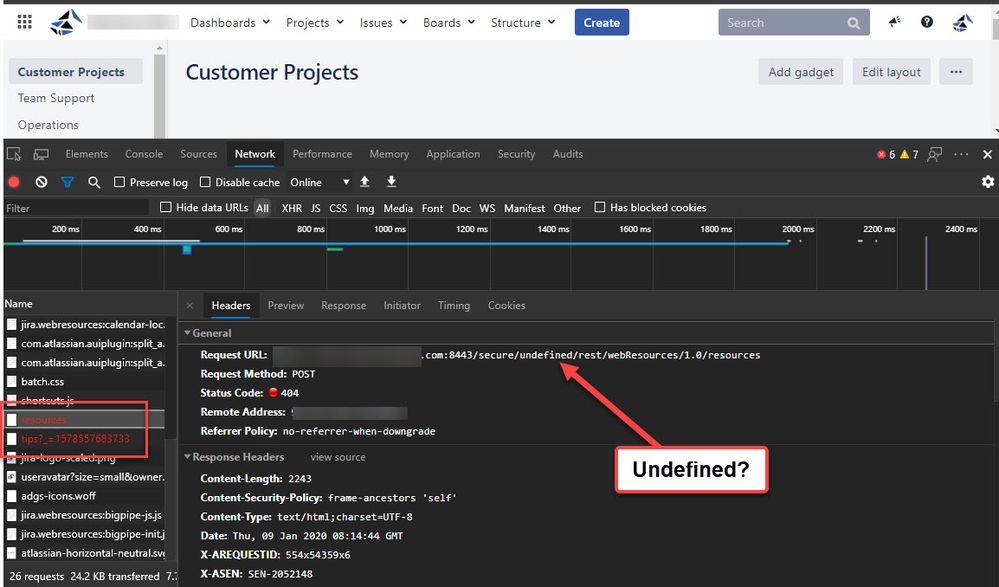Open the user profile avatar menu

click(962, 22)
